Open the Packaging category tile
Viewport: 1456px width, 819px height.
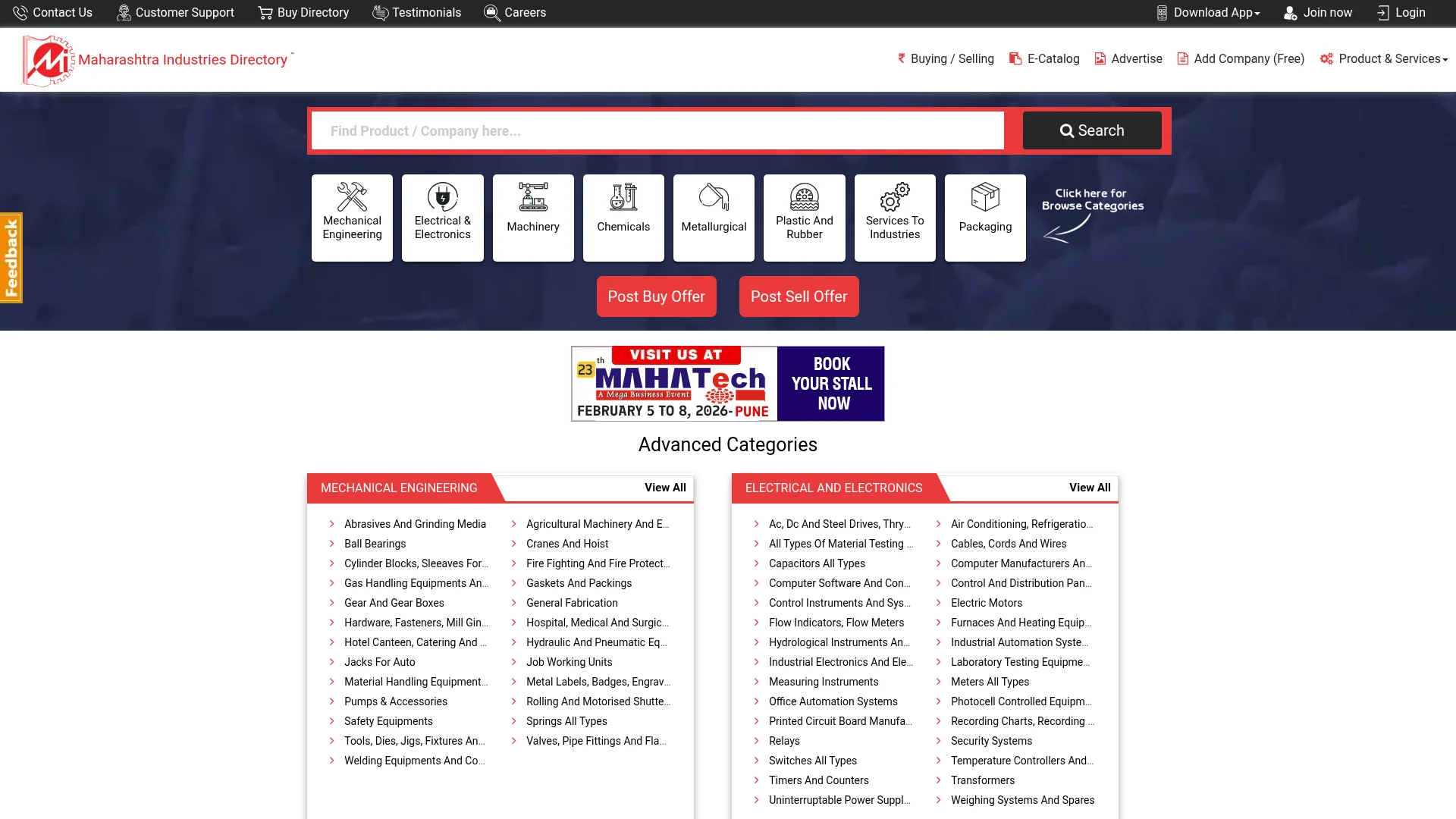point(985,218)
